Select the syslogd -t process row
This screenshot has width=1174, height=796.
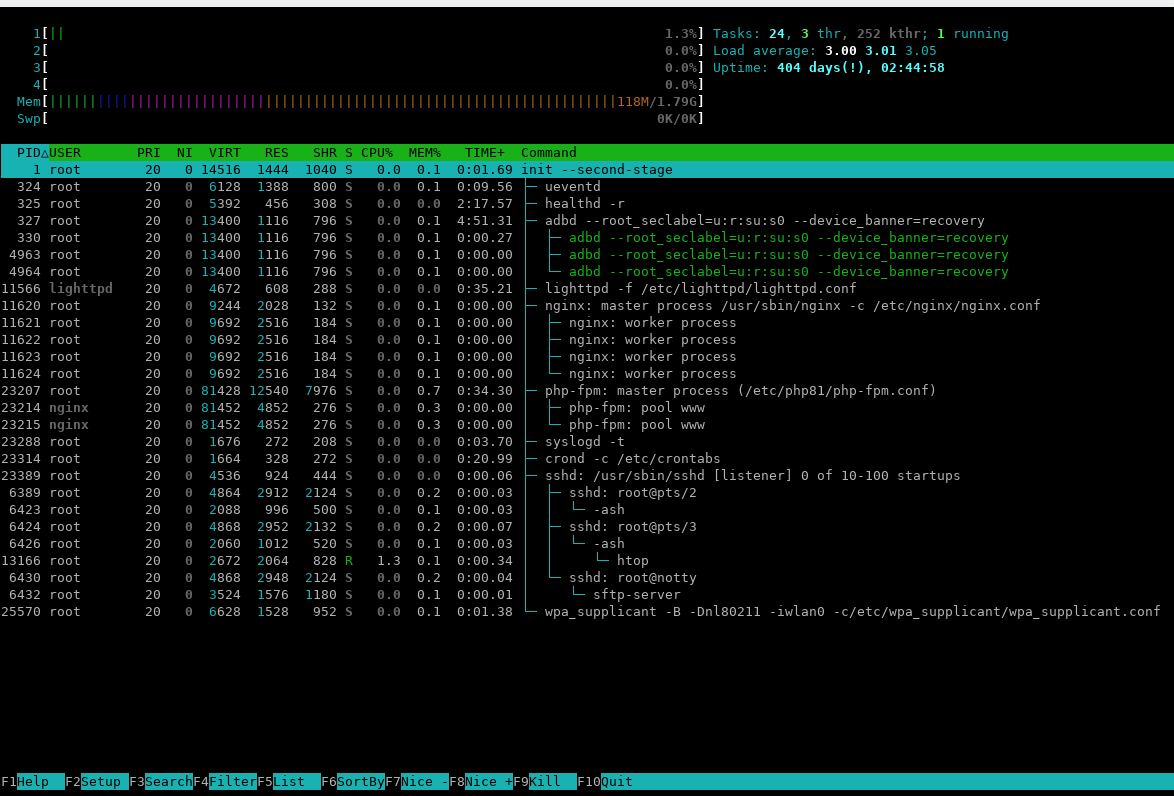coord(587,442)
